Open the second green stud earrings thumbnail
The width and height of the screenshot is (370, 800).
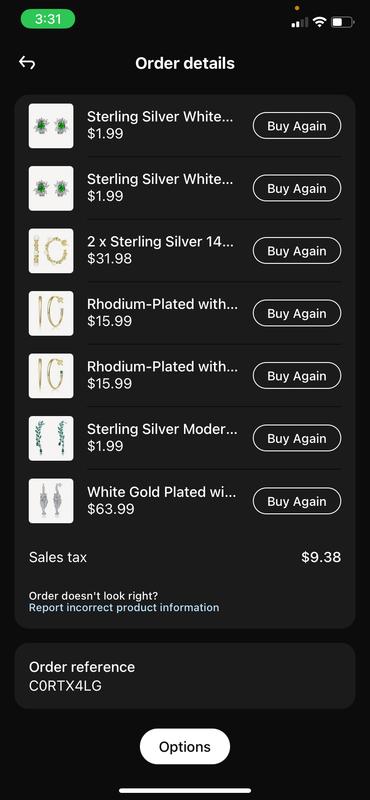[x=51, y=188]
